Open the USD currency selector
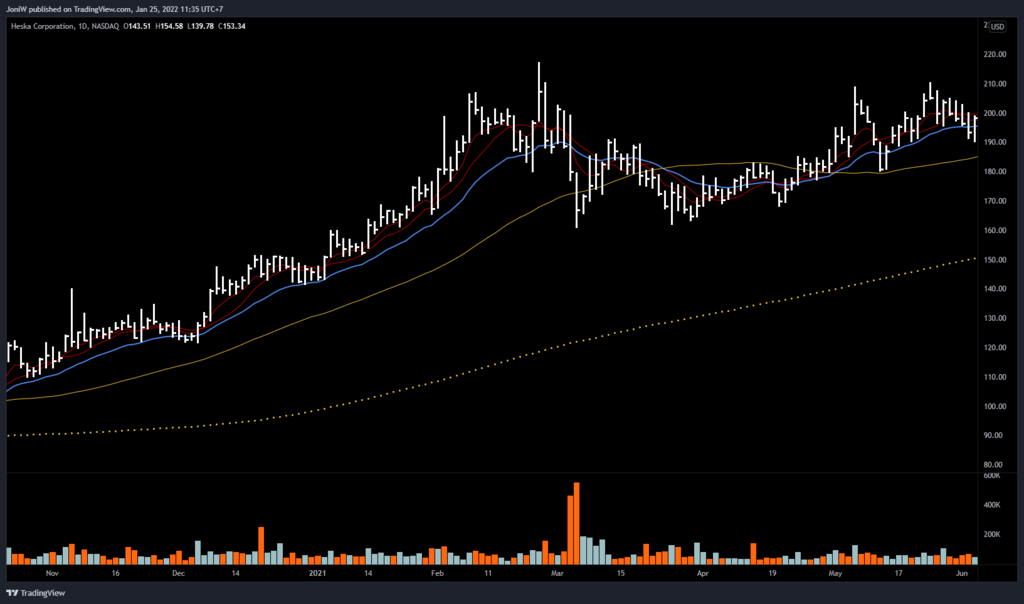 tap(997, 26)
